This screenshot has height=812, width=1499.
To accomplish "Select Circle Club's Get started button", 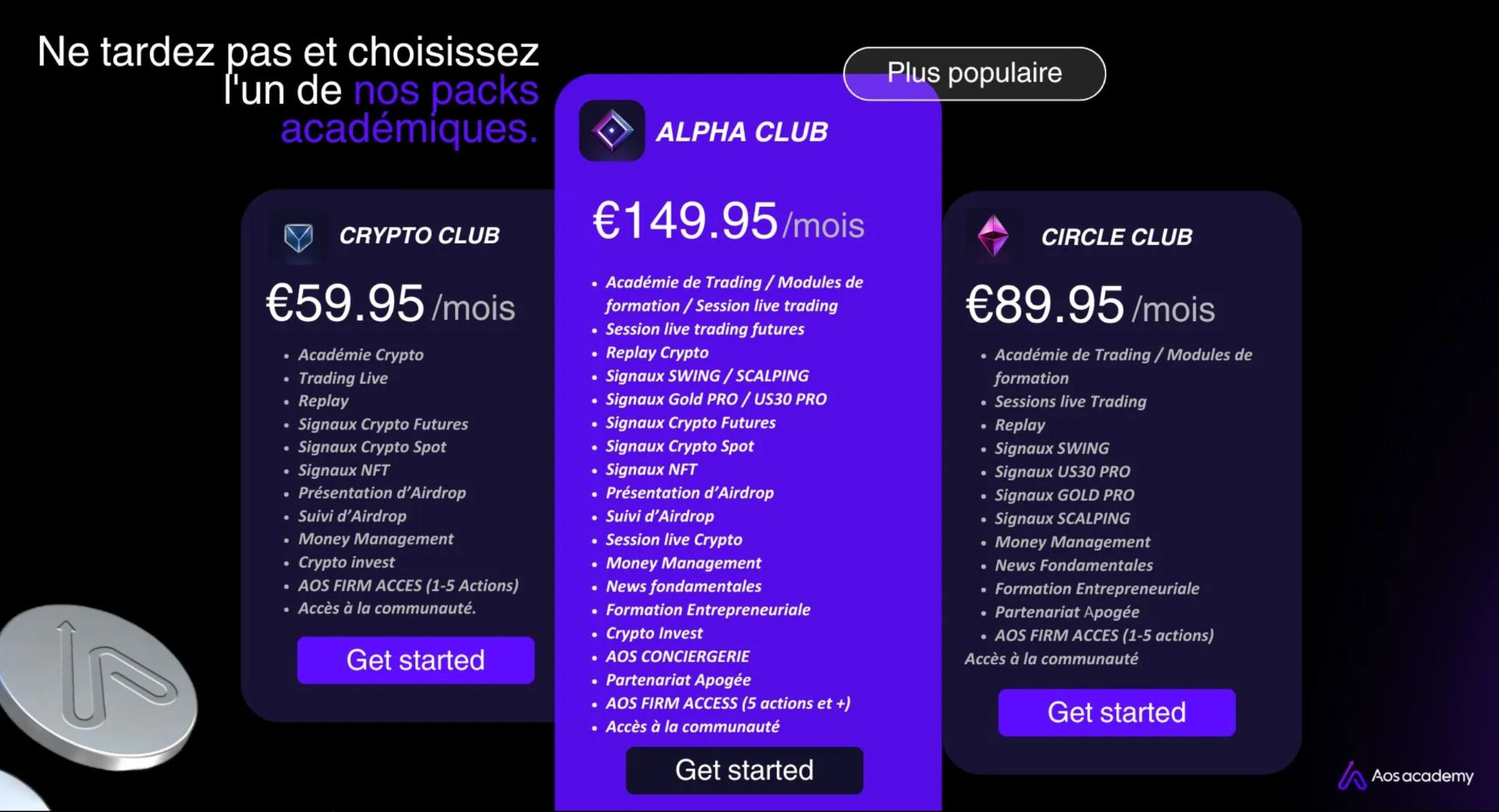I will [1117, 712].
